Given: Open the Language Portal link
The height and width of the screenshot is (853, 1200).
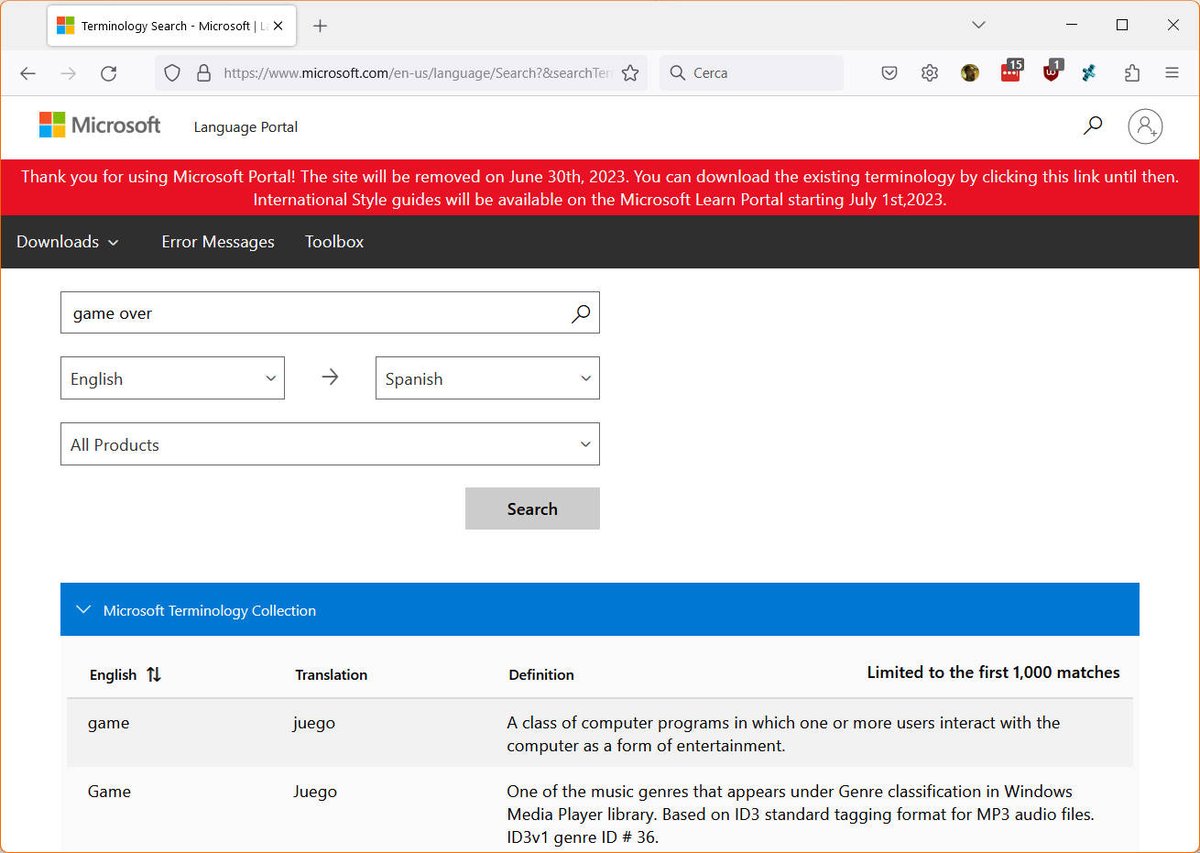Looking at the screenshot, I should [246, 127].
